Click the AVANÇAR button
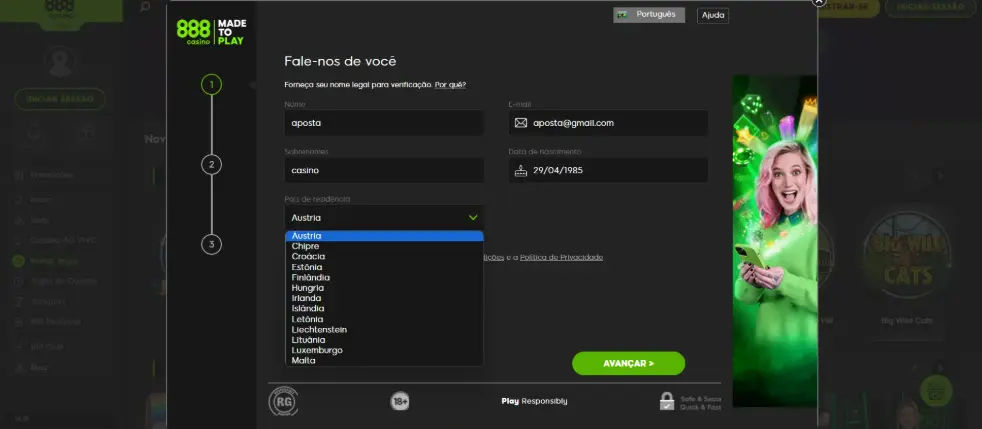 click(x=628, y=363)
